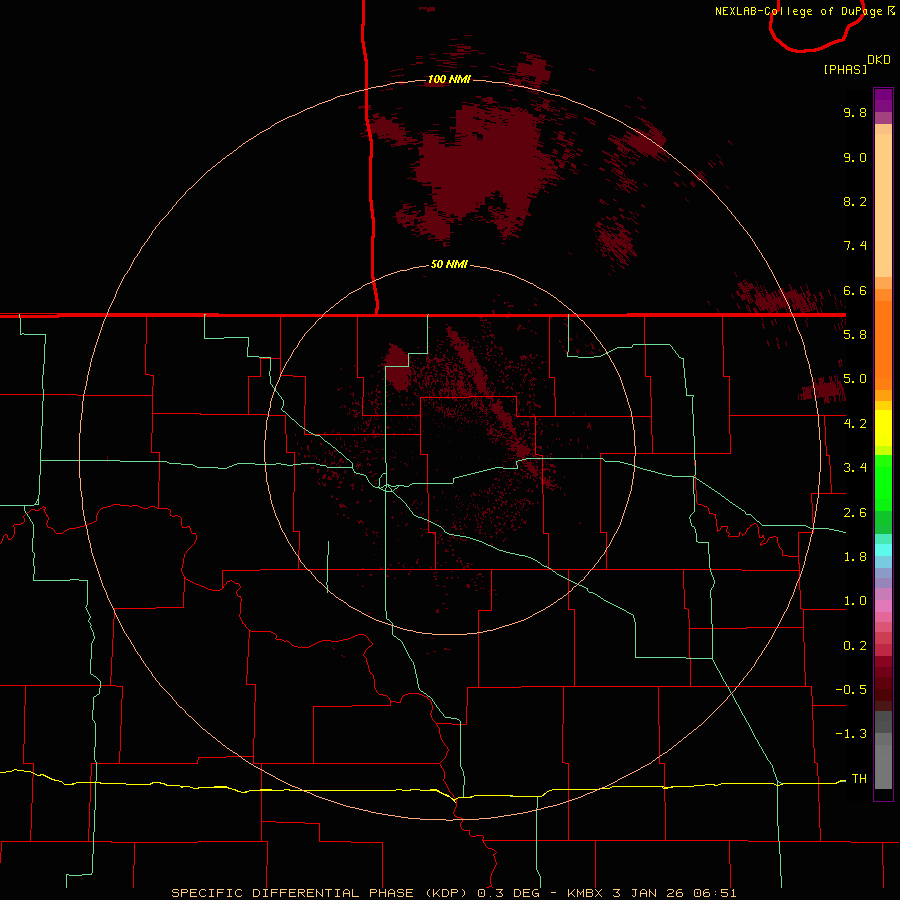Click the NEXLAB-College of DuPage watermark text

(x=804, y=11)
